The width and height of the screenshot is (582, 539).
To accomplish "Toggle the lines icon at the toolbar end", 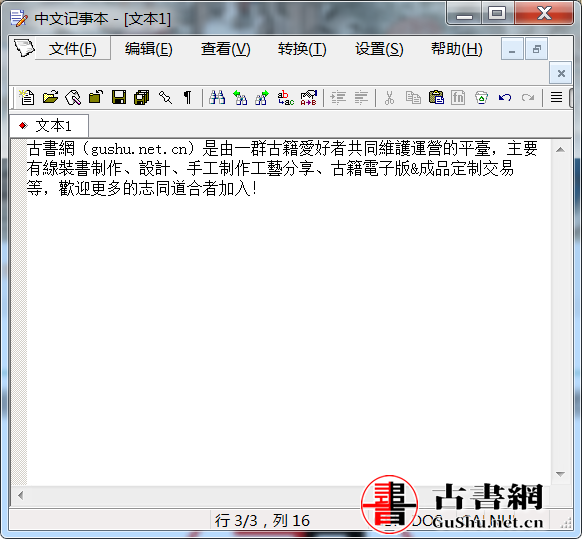I will tap(556, 98).
